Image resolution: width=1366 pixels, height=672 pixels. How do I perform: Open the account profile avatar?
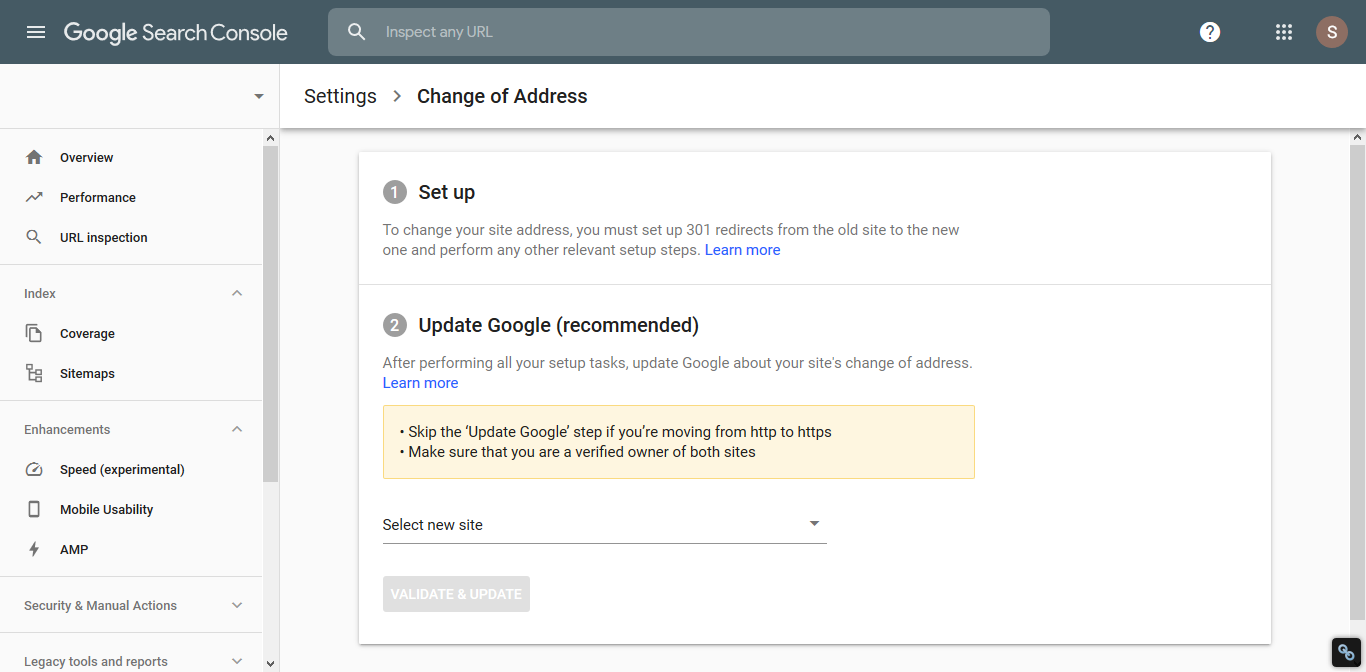tap(1331, 32)
